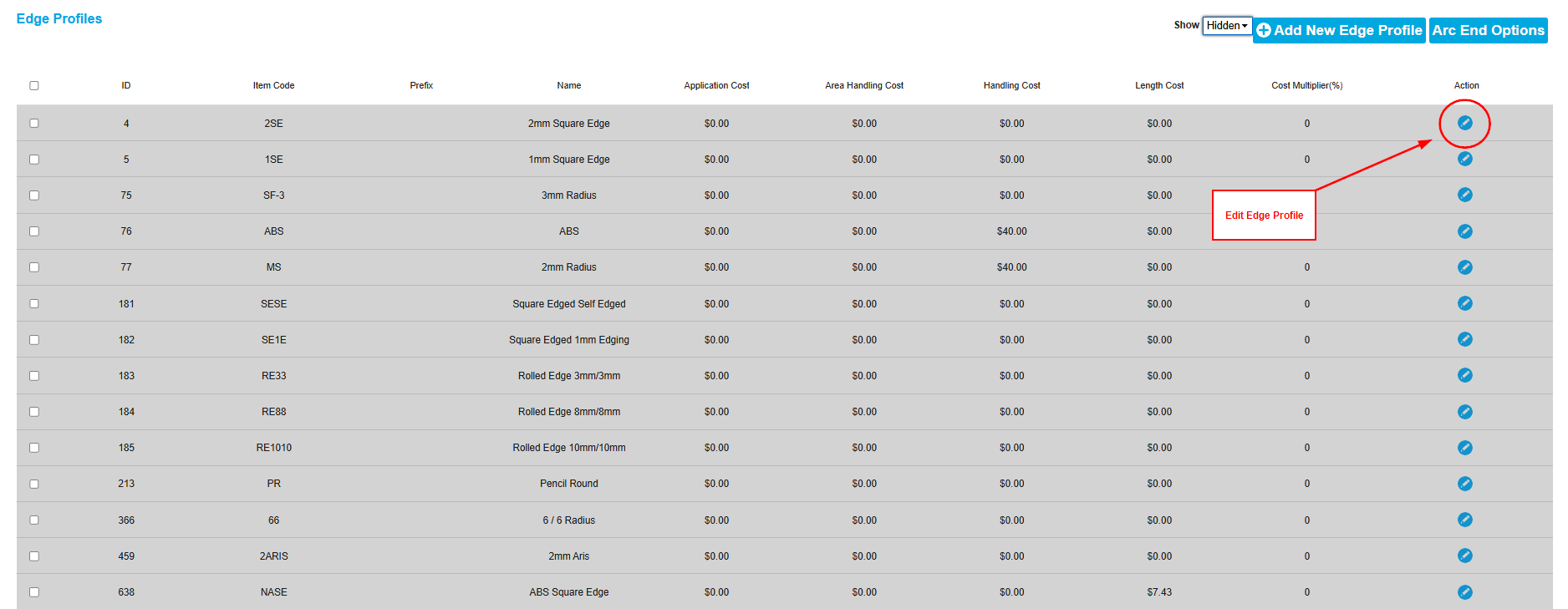Toggle the select-all header checkbox
This screenshot has height=609, width=1568.
[x=34, y=85]
